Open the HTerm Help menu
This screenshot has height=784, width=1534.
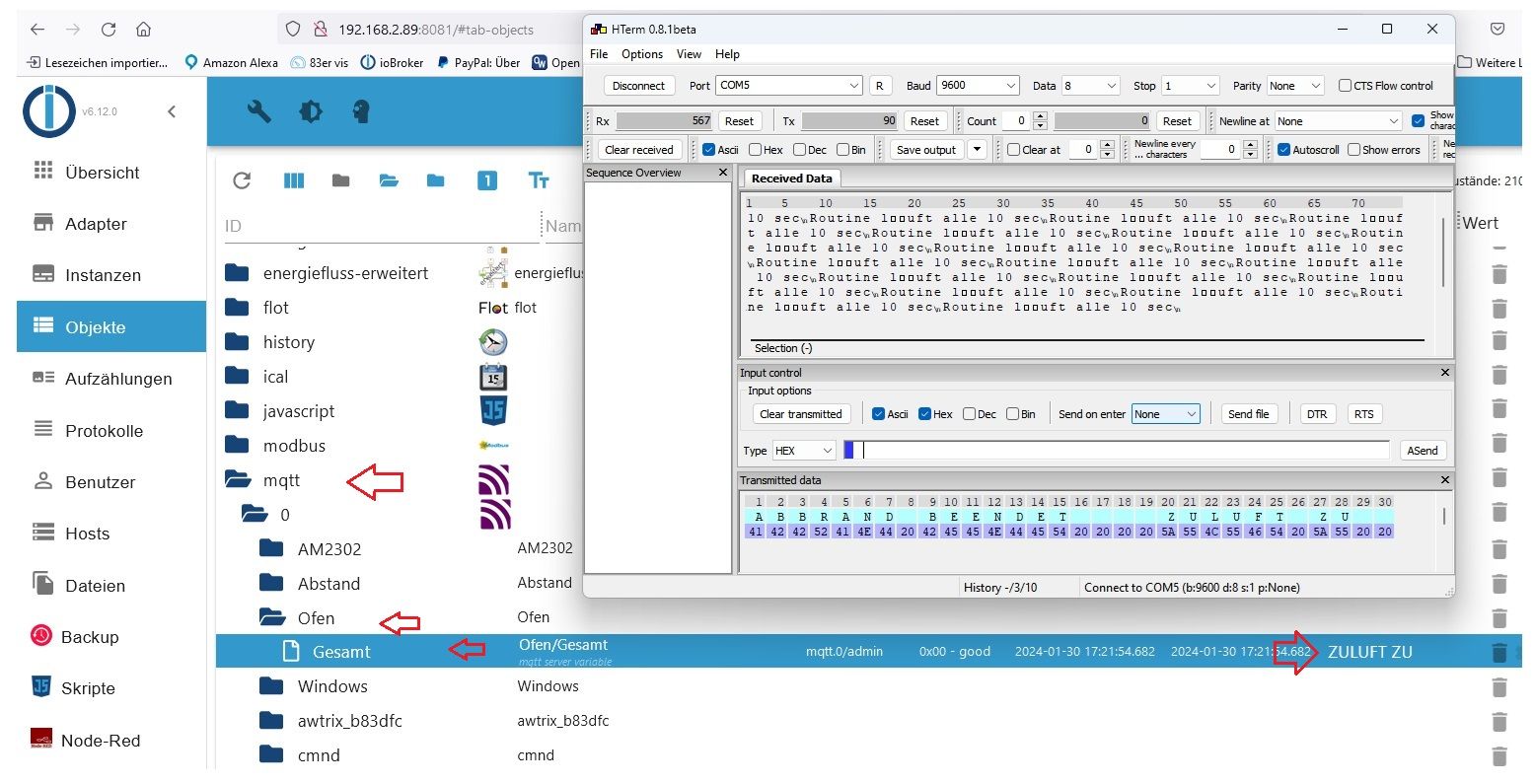[727, 54]
